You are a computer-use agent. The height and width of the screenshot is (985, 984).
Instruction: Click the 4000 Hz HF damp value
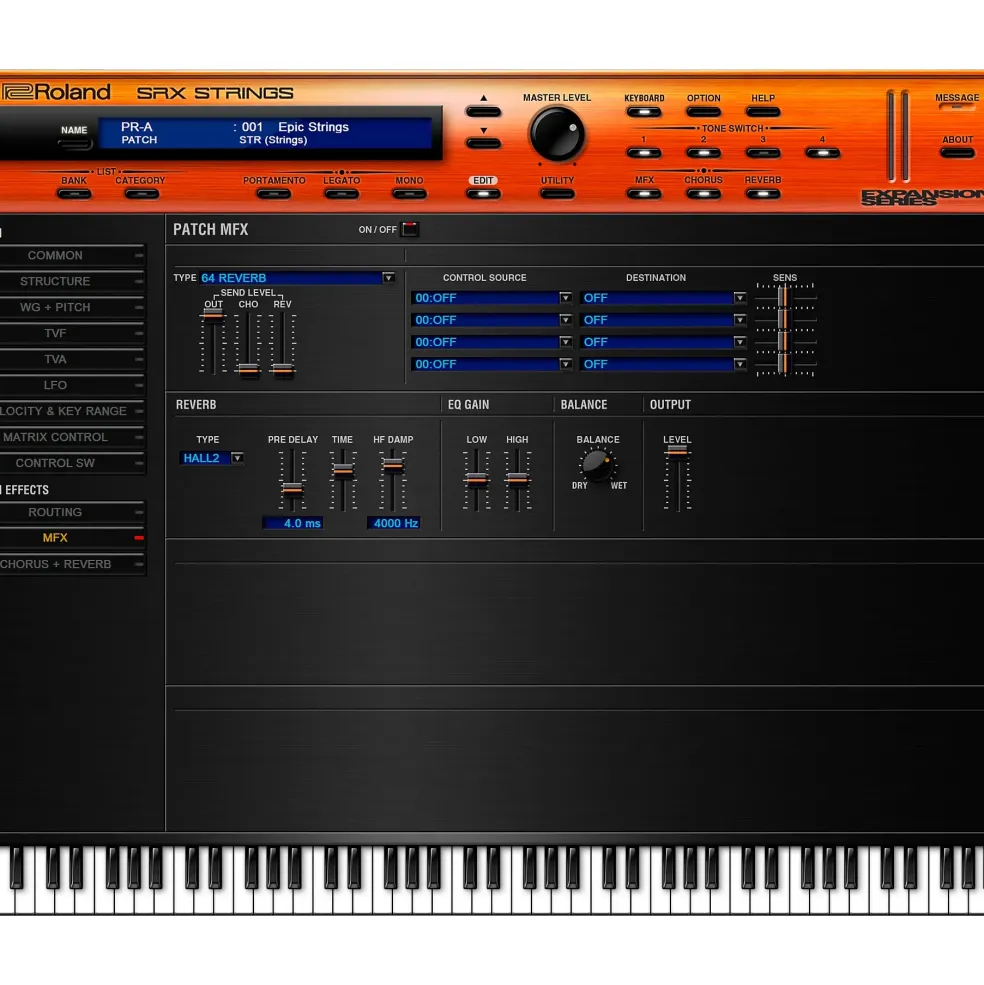[393, 523]
